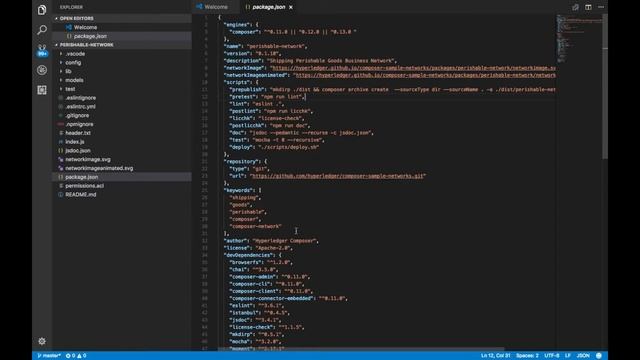Image resolution: width=640 pixels, height=360 pixels.
Task: Expand the models folder
Action: (122, 80)
